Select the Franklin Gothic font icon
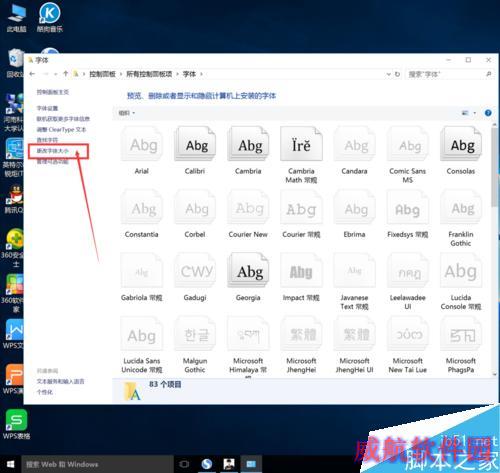Screen dimensions: 500x473 pyautogui.click(x=461, y=207)
